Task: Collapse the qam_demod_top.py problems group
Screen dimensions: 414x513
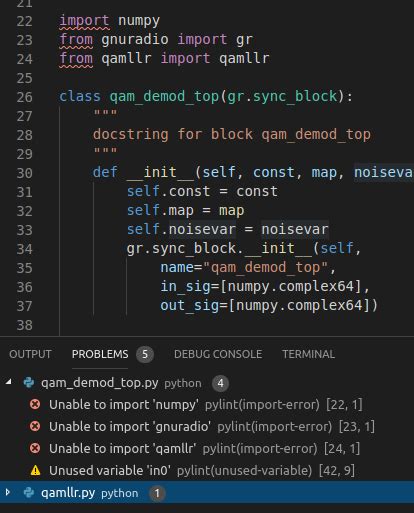Action: click(9, 382)
